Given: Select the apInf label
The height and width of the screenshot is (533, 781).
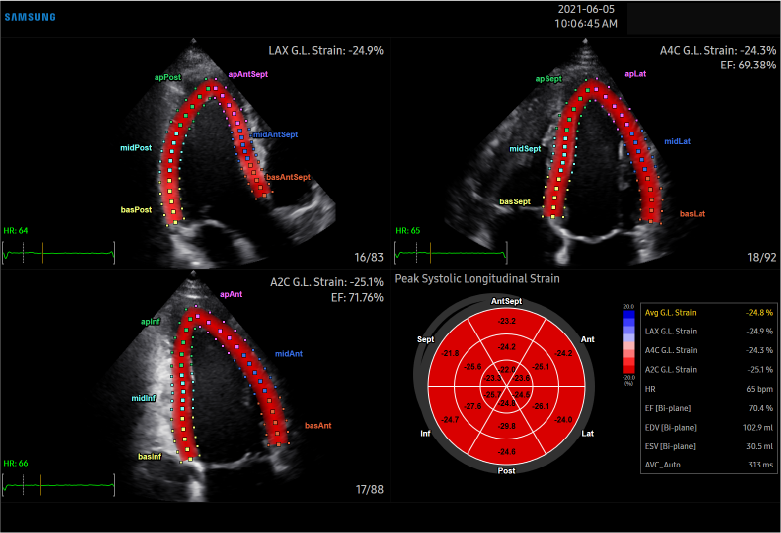Looking at the screenshot, I should point(150,322).
